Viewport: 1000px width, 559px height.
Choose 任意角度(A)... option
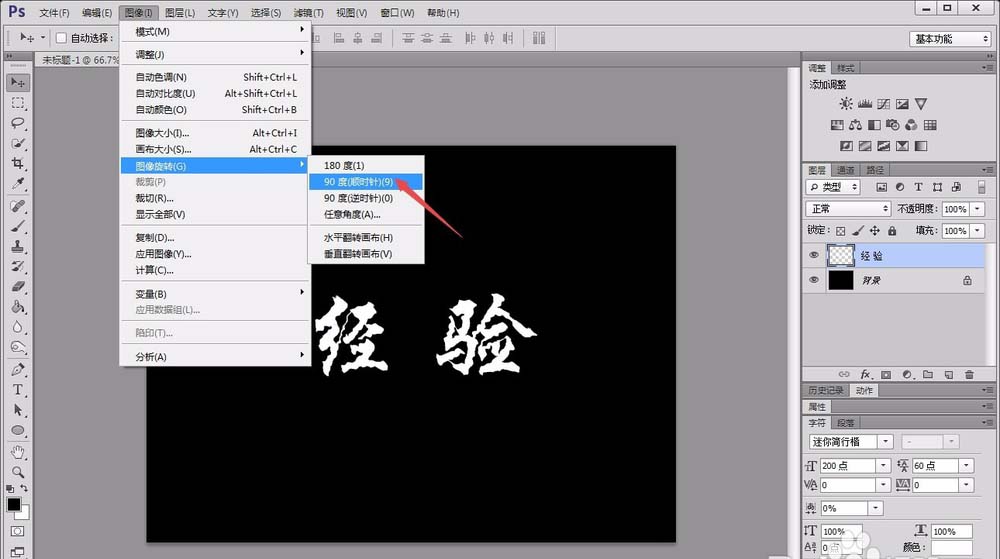pyautogui.click(x=365, y=214)
